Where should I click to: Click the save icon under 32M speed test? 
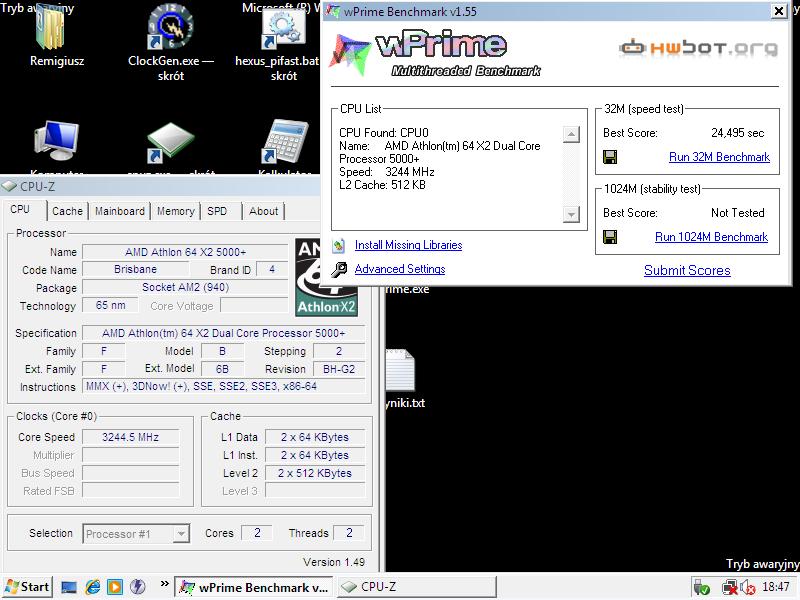point(610,157)
